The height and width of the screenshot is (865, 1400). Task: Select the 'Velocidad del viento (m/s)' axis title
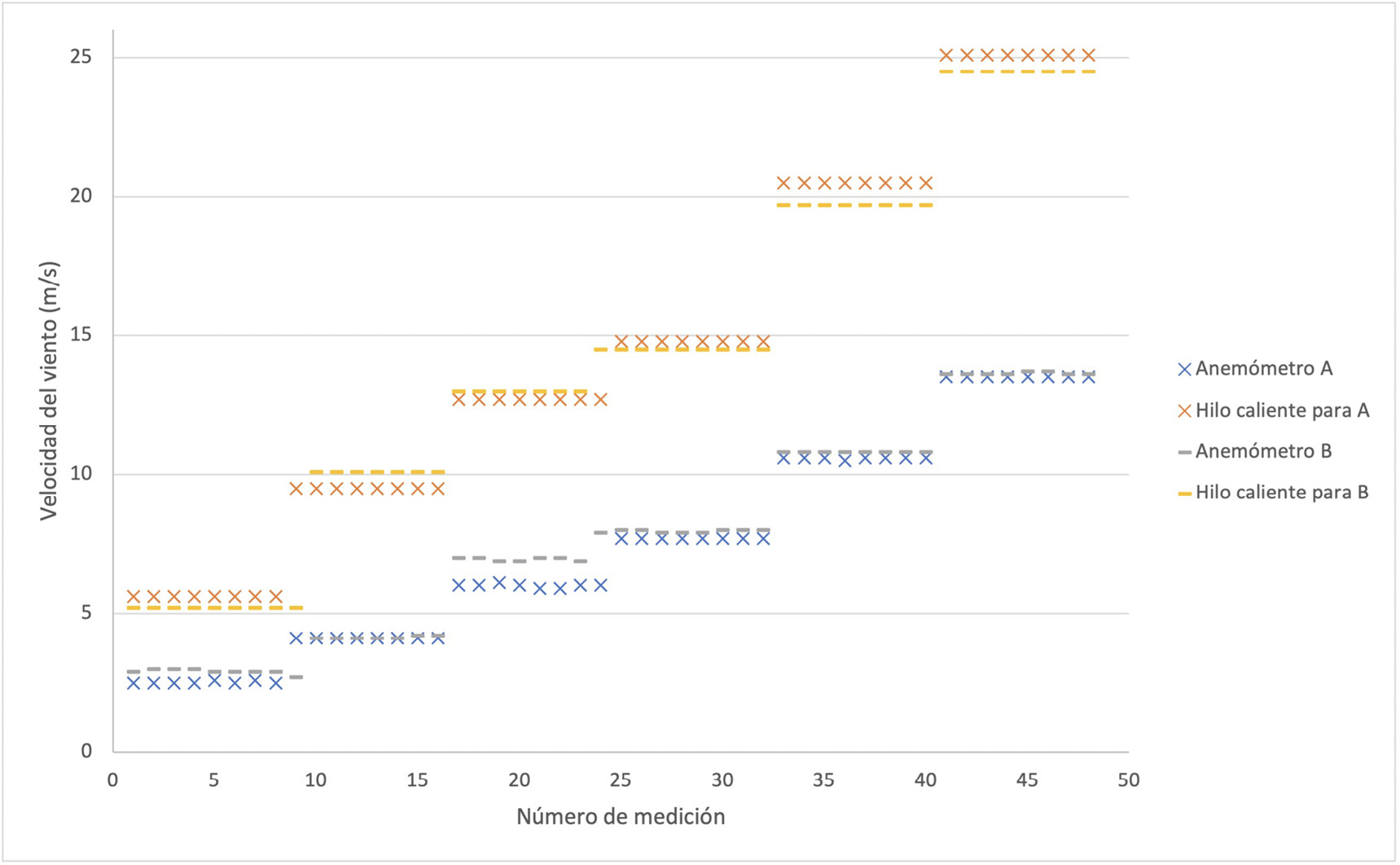coord(49,391)
